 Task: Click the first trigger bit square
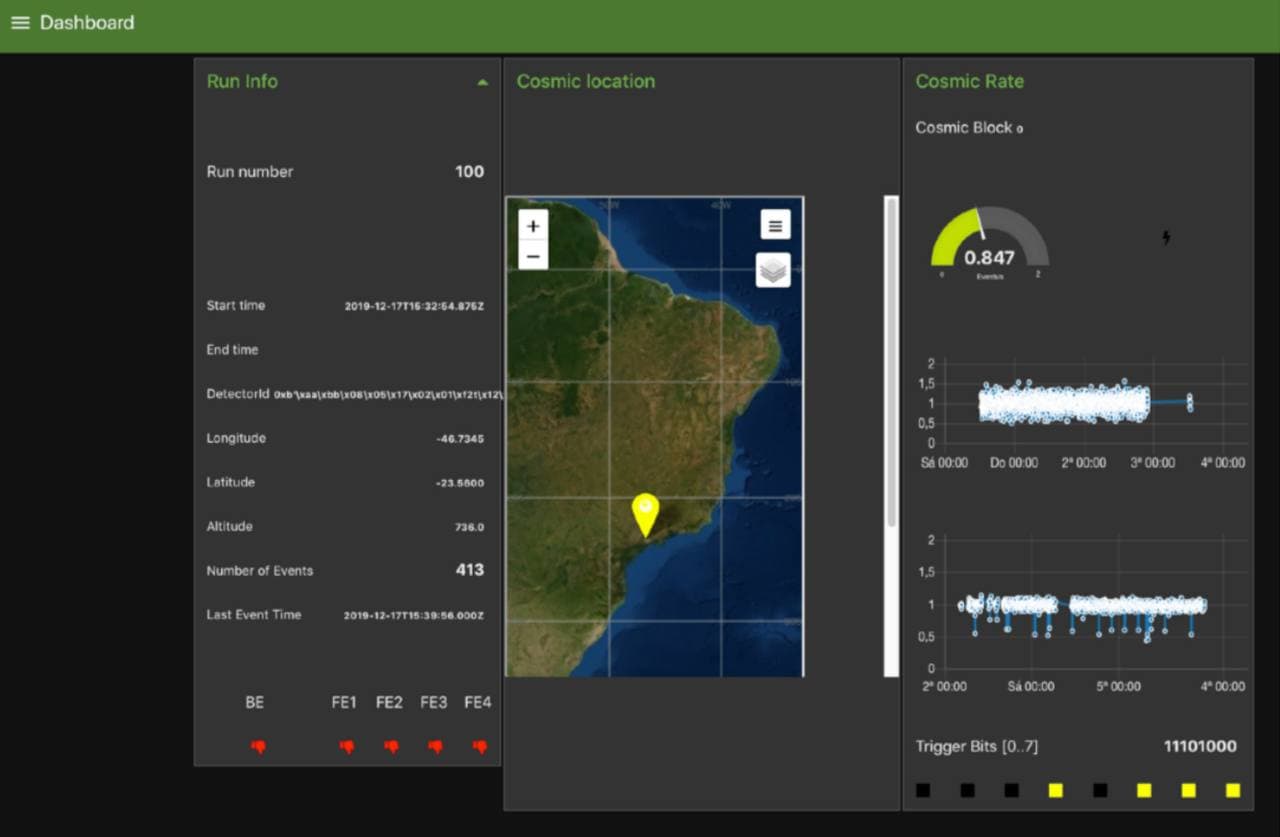point(923,790)
